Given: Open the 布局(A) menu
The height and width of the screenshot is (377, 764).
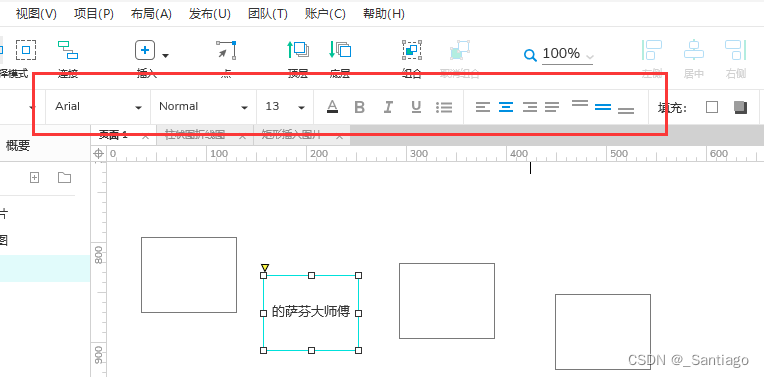Looking at the screenshot, I should tap(151, 14).
